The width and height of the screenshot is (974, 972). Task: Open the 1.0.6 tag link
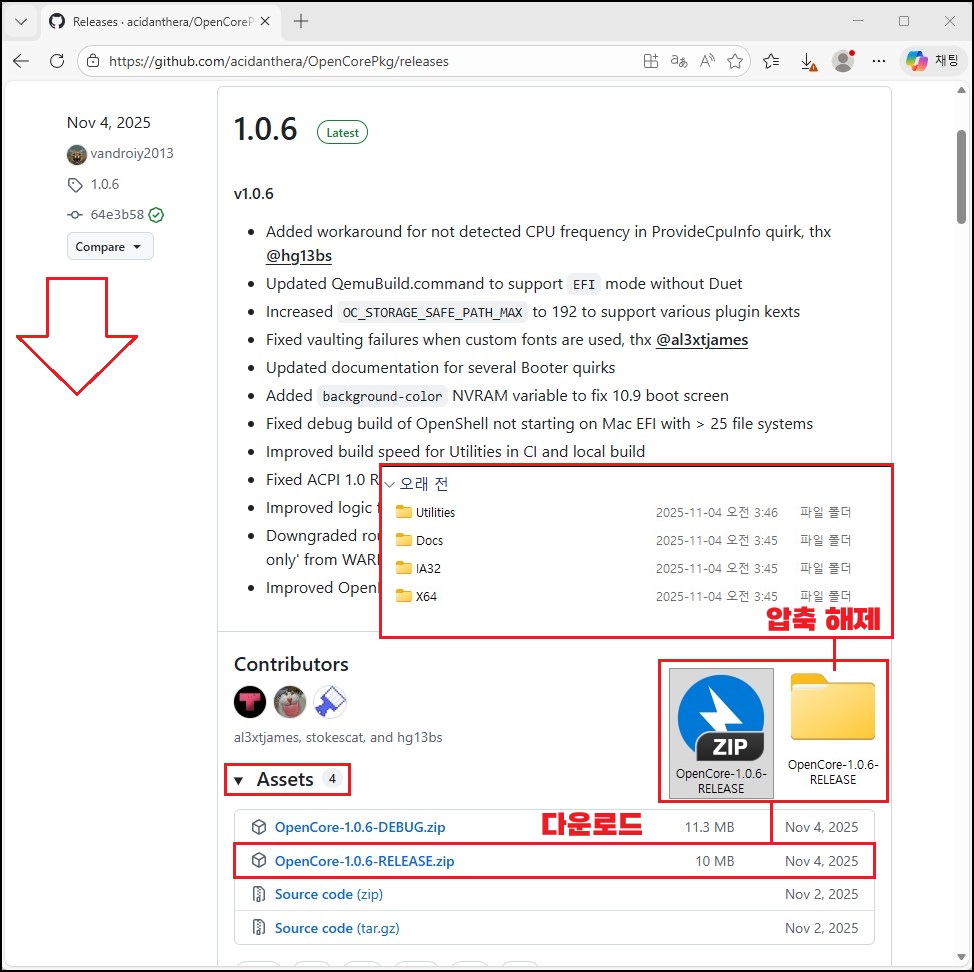(104, 184)
